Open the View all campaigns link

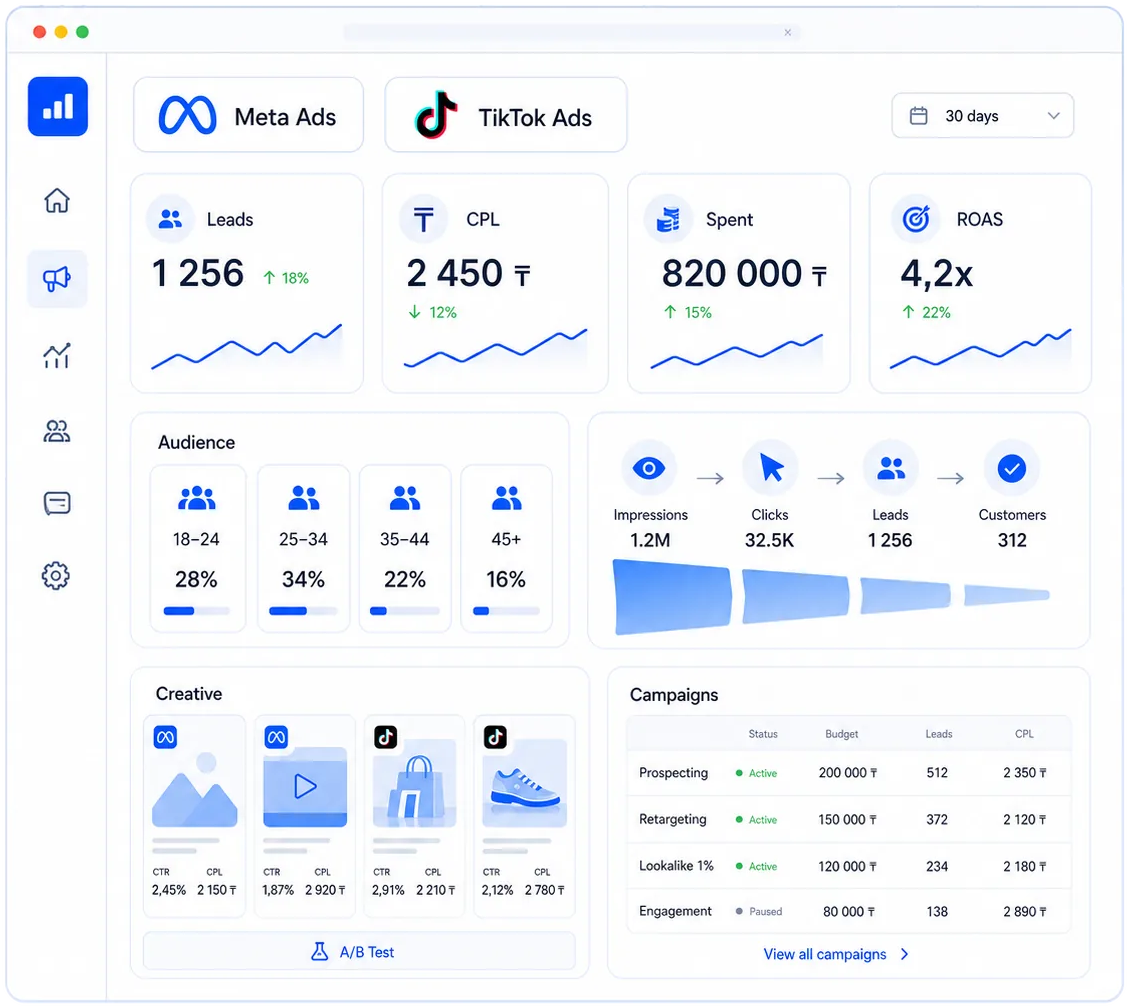824,954
